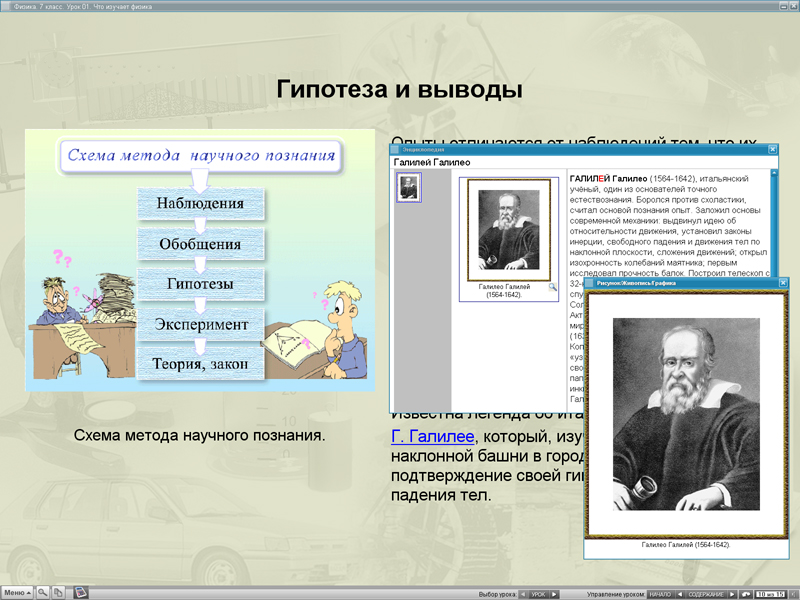Click the 10 из 15 page indicator
Image resolution: width=800 pixels, height=600 pixels.
pyautogui.click(x=769, y=591)
